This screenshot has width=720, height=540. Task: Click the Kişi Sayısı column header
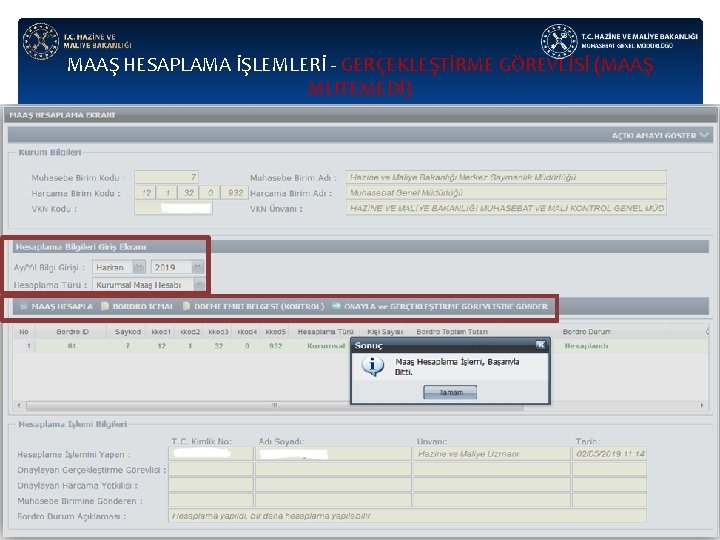click(x=385, y=332)
